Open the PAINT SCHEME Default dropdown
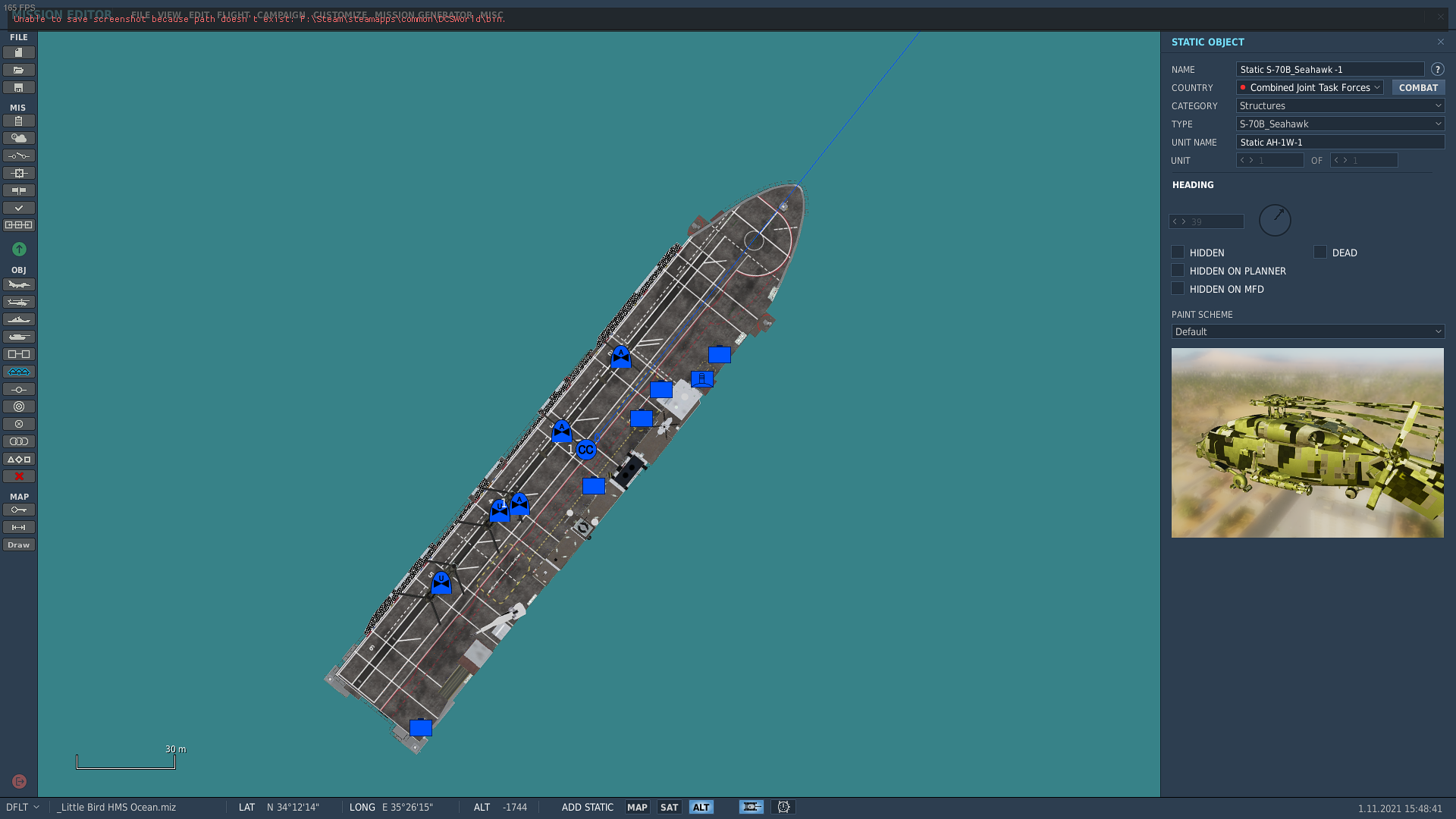 (x=1307, y=331)
